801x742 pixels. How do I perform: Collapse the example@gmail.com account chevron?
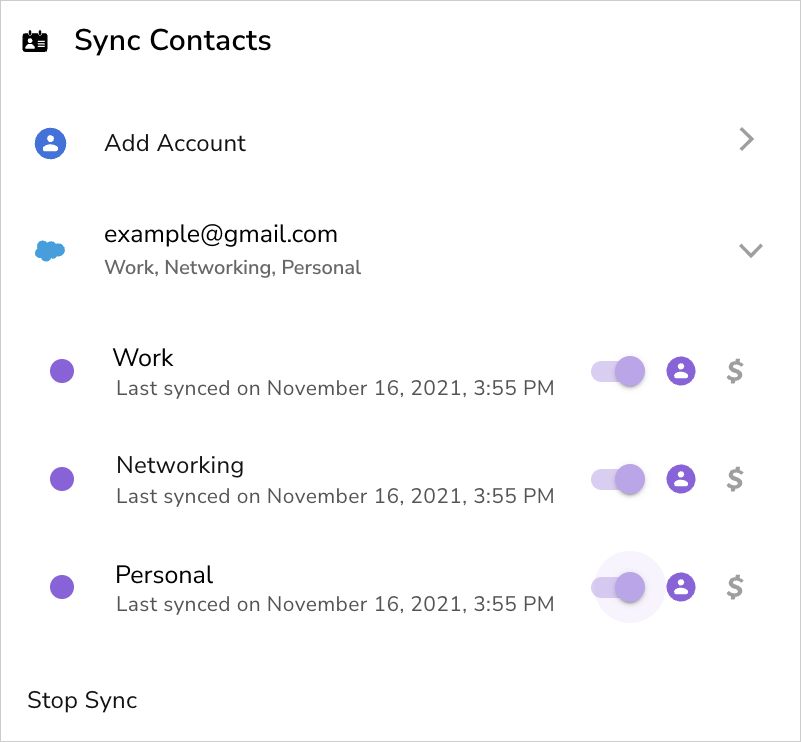click(750, 250)
